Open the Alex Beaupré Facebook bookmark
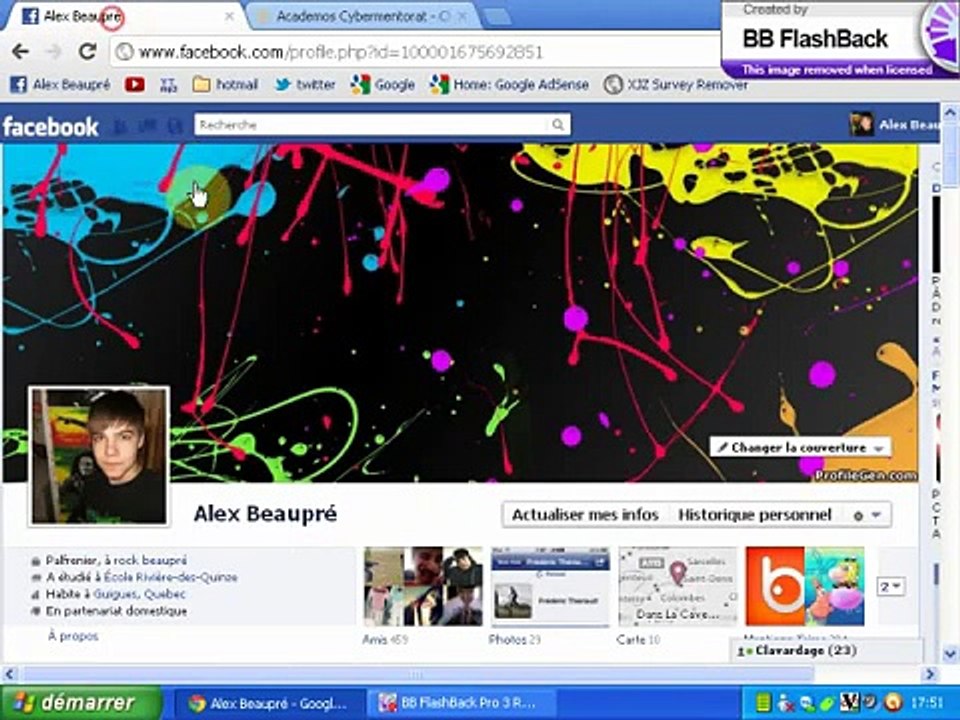 (x=61, y=84)
